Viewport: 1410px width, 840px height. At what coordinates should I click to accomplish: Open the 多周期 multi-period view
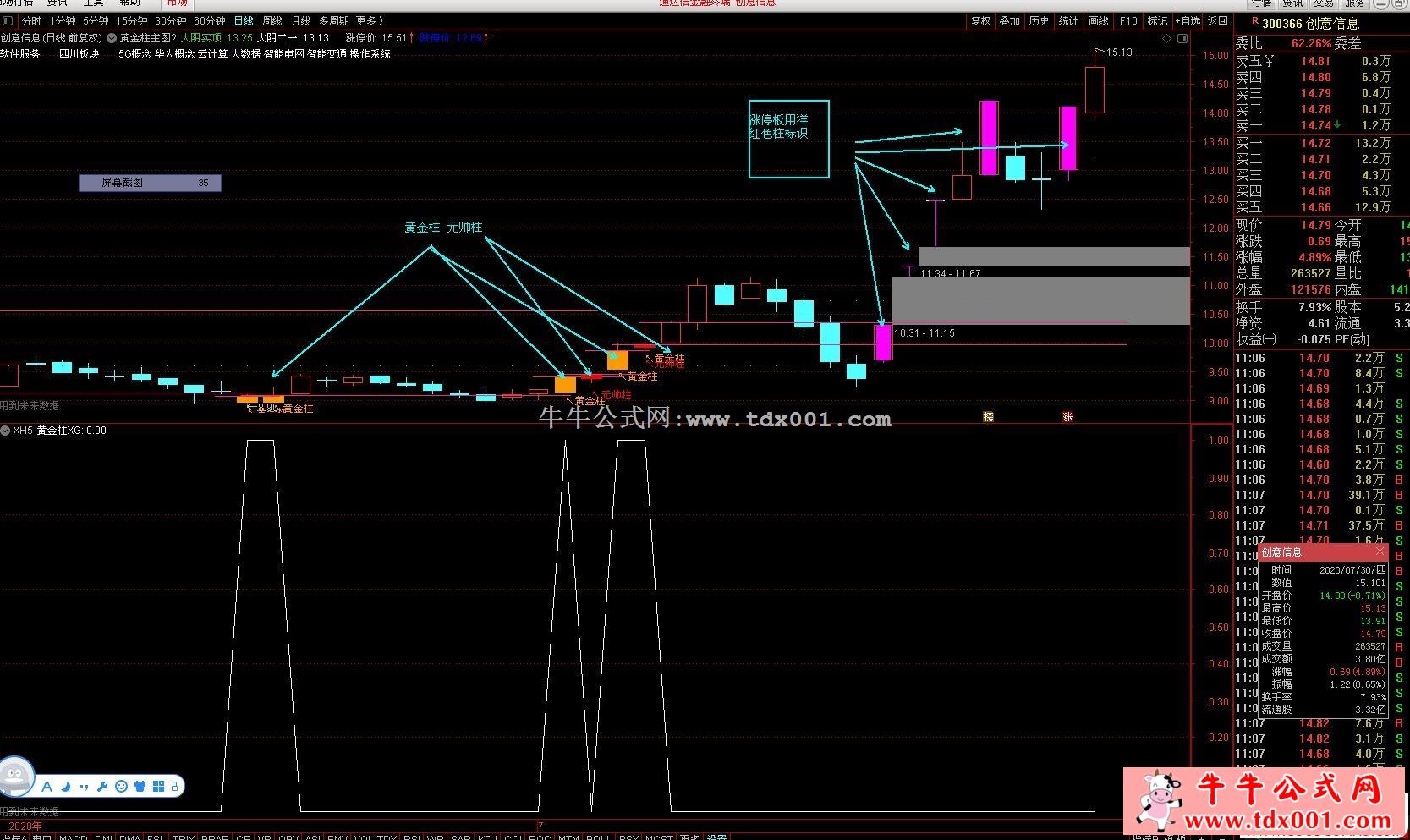334,21
